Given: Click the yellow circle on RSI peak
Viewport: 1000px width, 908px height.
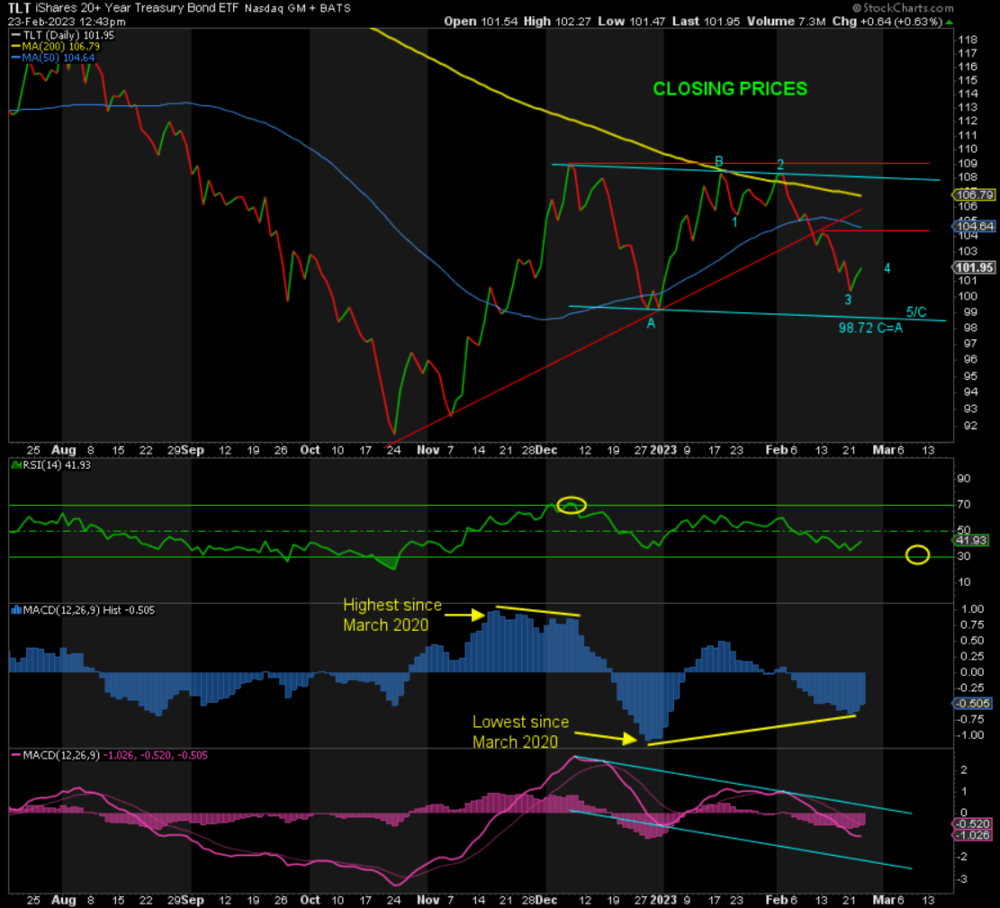Looking at the screenshot, I should coord(571,504).
